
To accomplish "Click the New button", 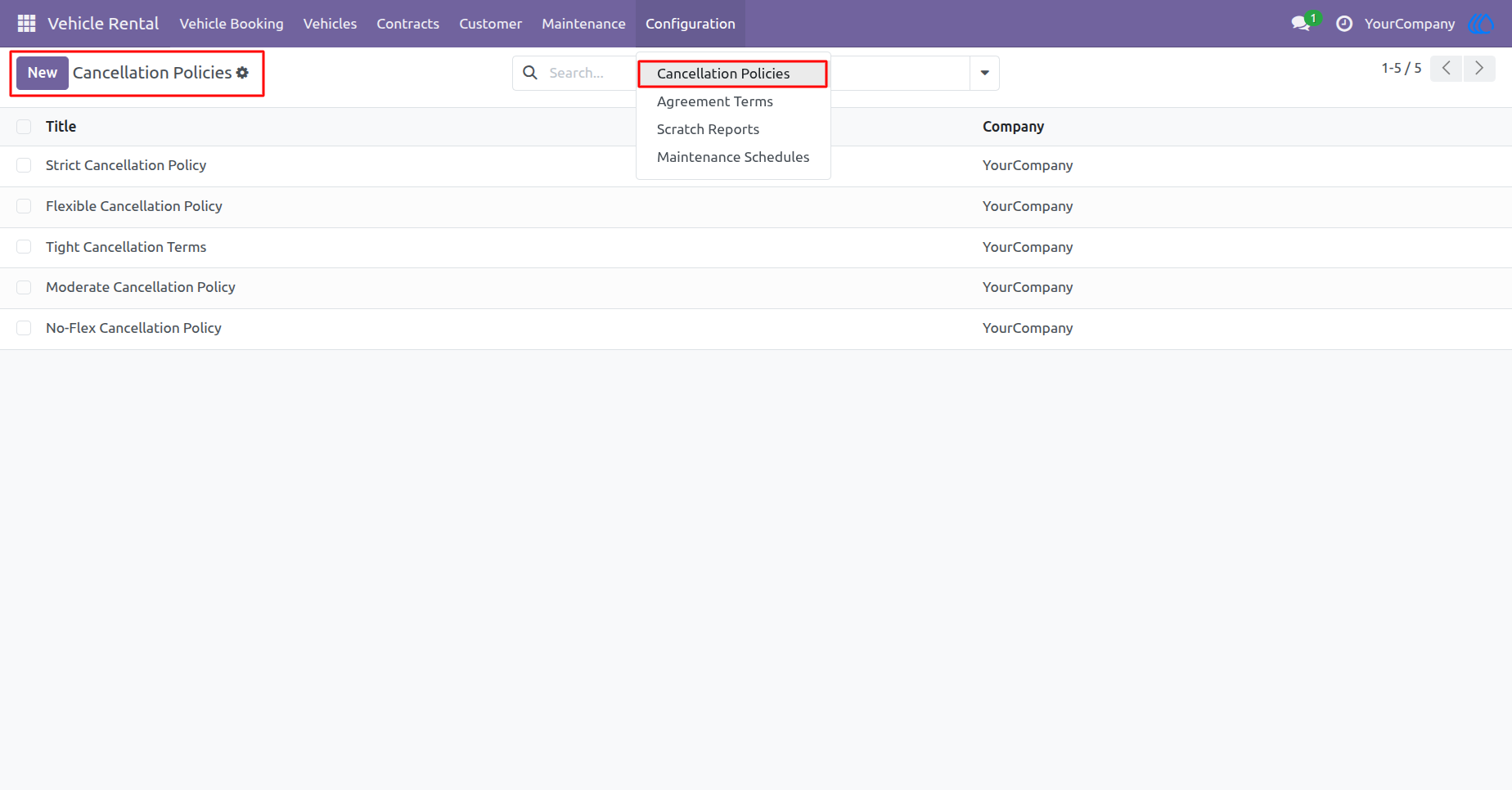I will (x=43, y=73).
